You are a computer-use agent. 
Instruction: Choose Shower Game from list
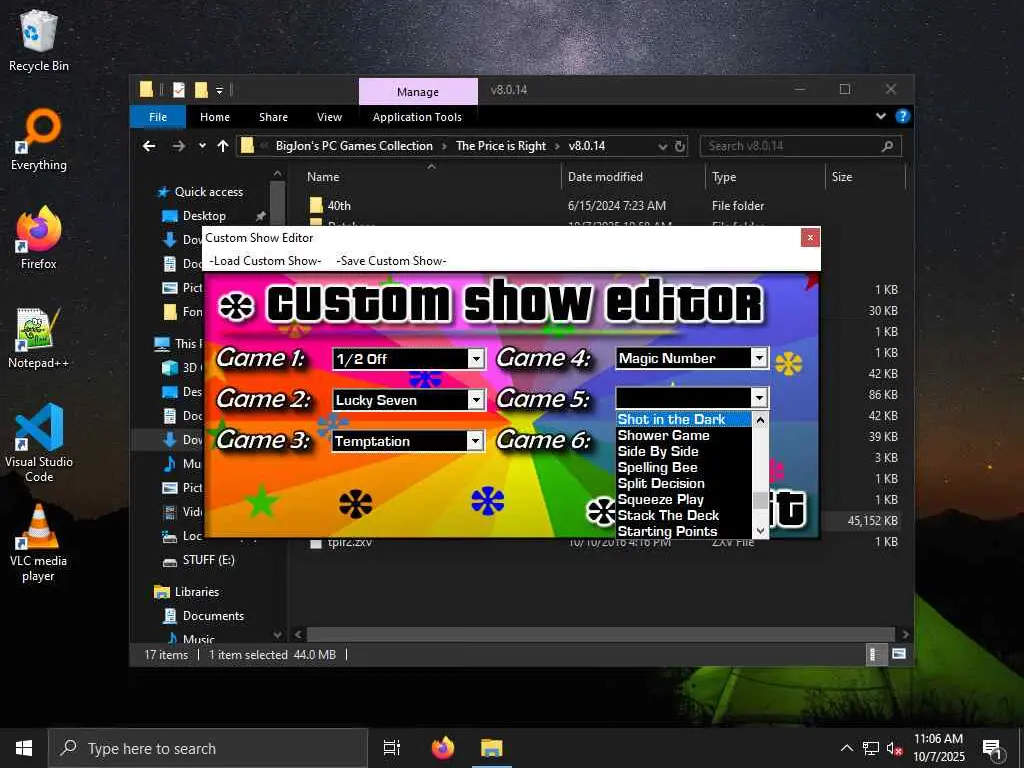coord(684,436)
